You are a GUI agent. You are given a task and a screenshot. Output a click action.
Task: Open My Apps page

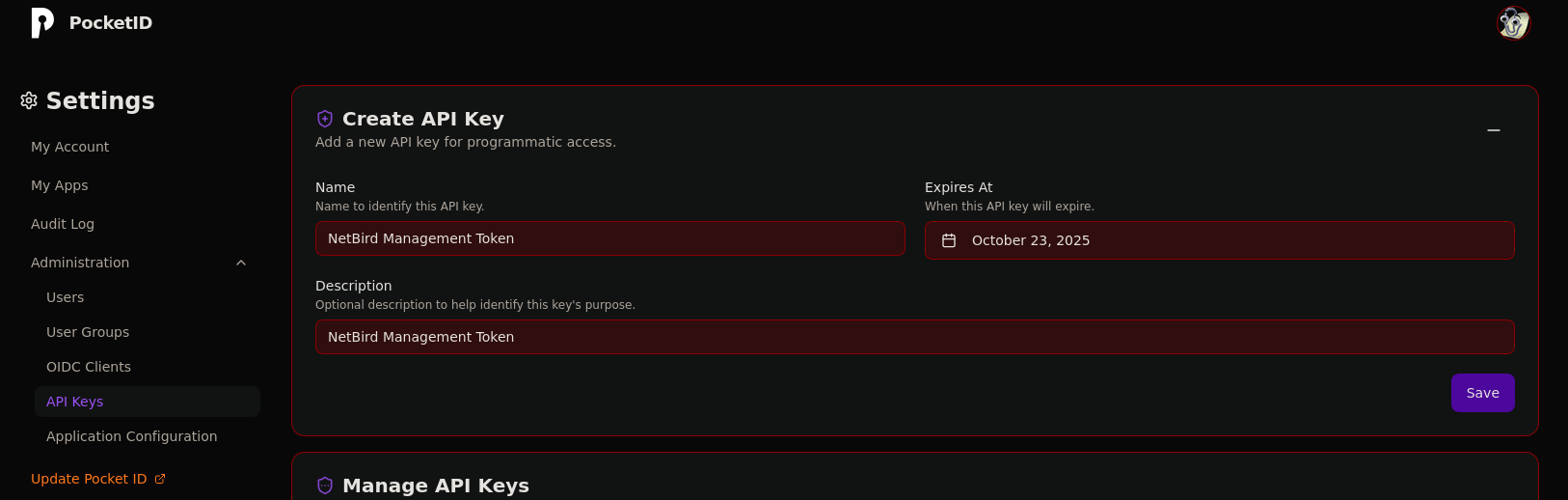pyautogui.click(x=59, y=185)
